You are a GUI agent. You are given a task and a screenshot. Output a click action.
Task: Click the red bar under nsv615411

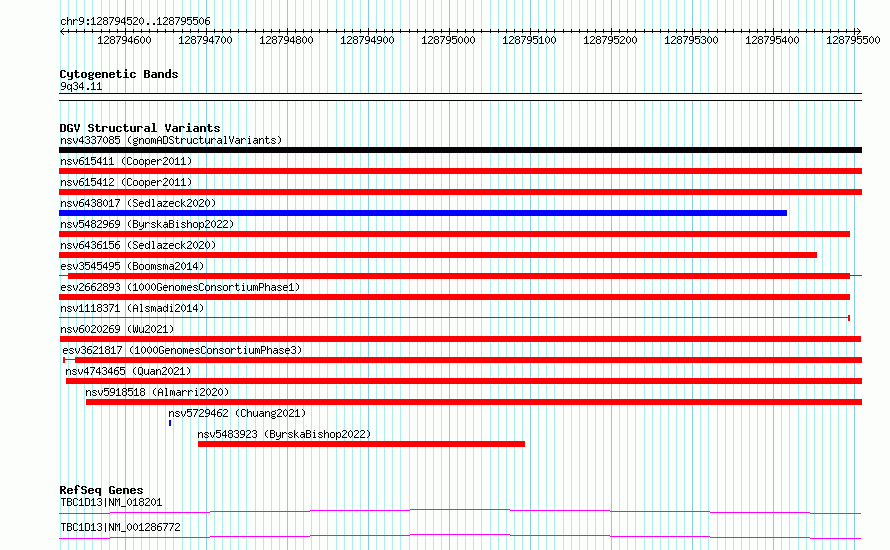pos(460,171)
